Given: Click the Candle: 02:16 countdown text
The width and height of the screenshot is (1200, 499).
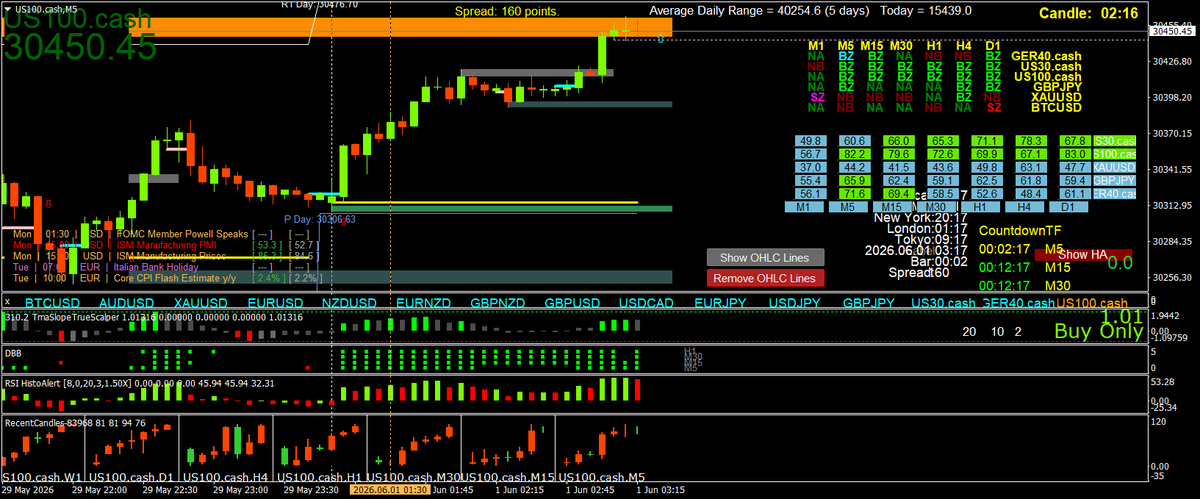Looking at the screenshot, I should pos(1088,13).
